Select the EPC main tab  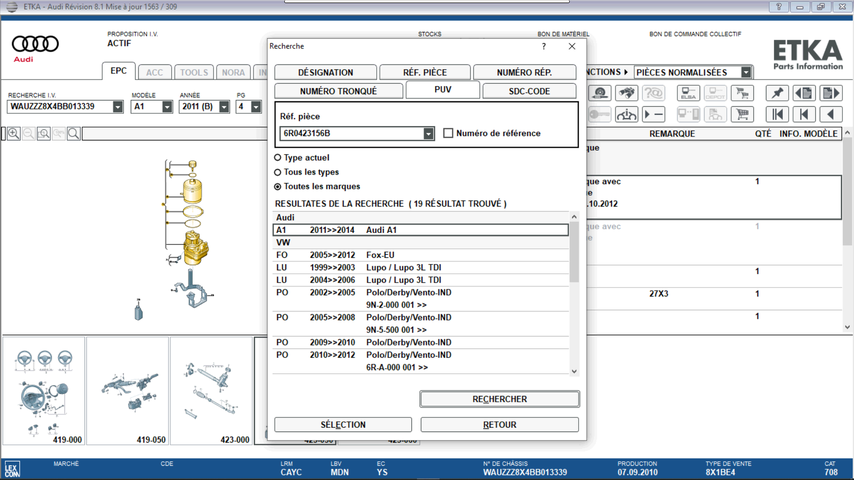118,71
